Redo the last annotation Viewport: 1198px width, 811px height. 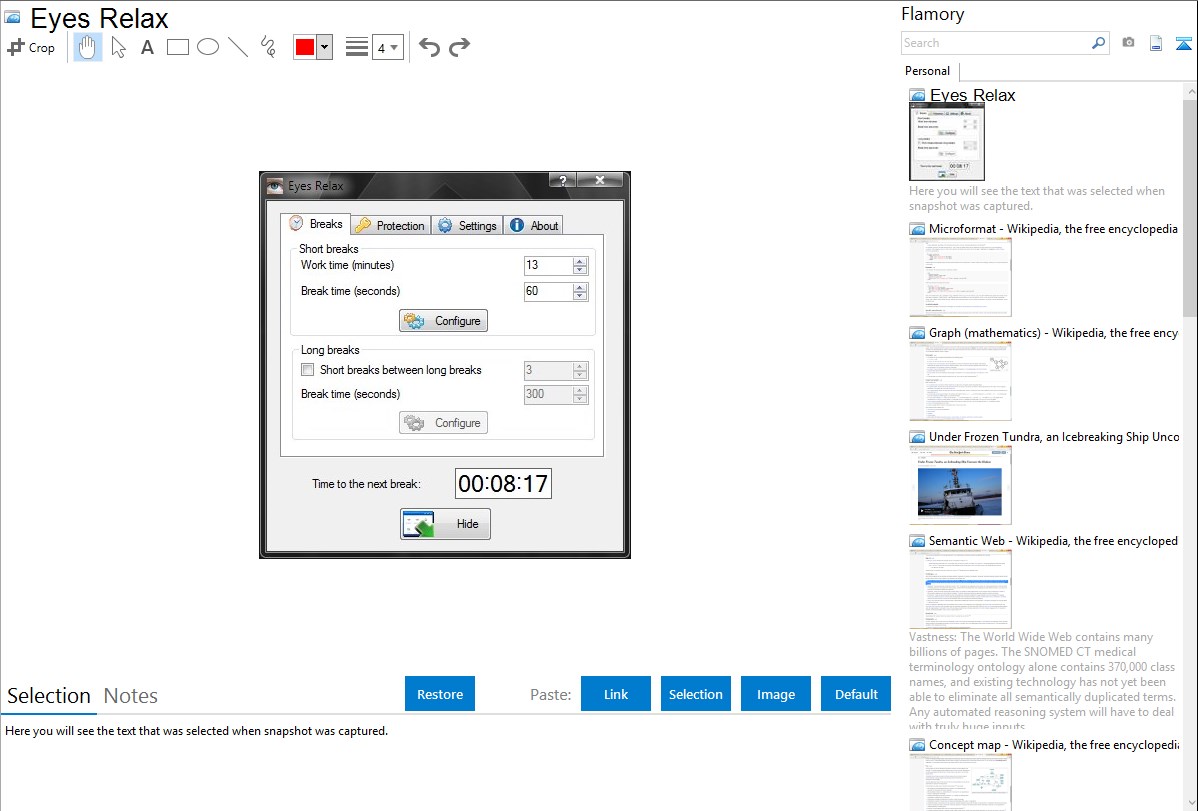click(459, 47)
